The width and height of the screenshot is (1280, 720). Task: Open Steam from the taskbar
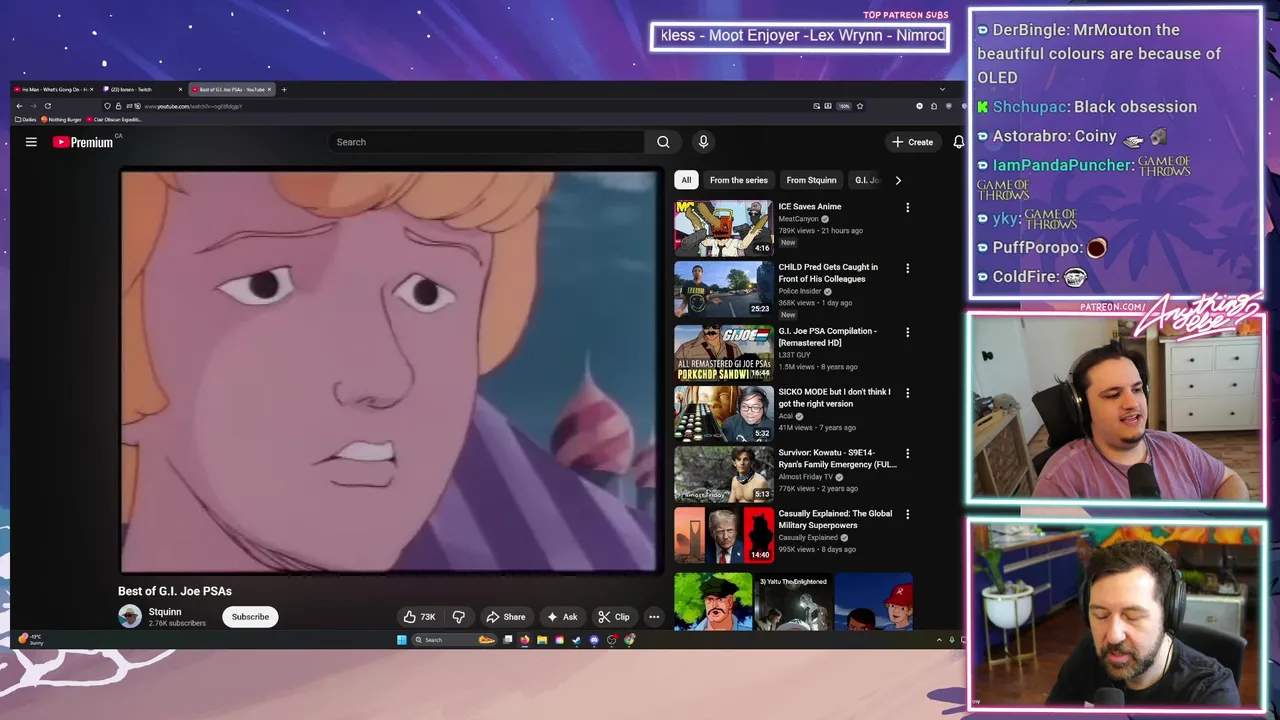pyautogui.click(x=576, y=640)
